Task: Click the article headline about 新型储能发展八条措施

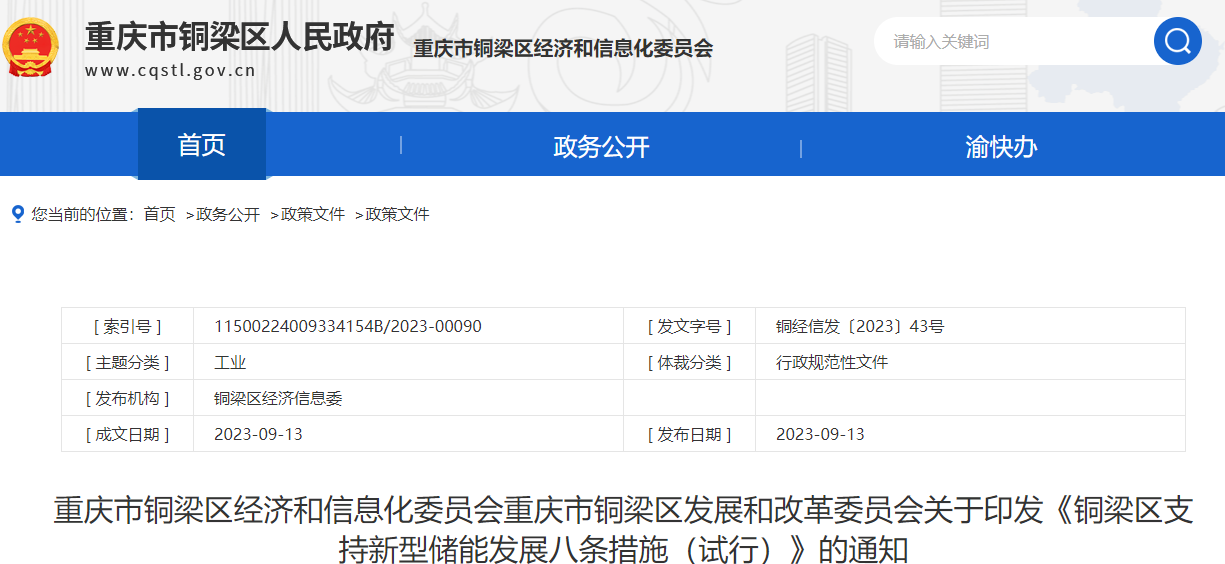Action: coord(622,529)
